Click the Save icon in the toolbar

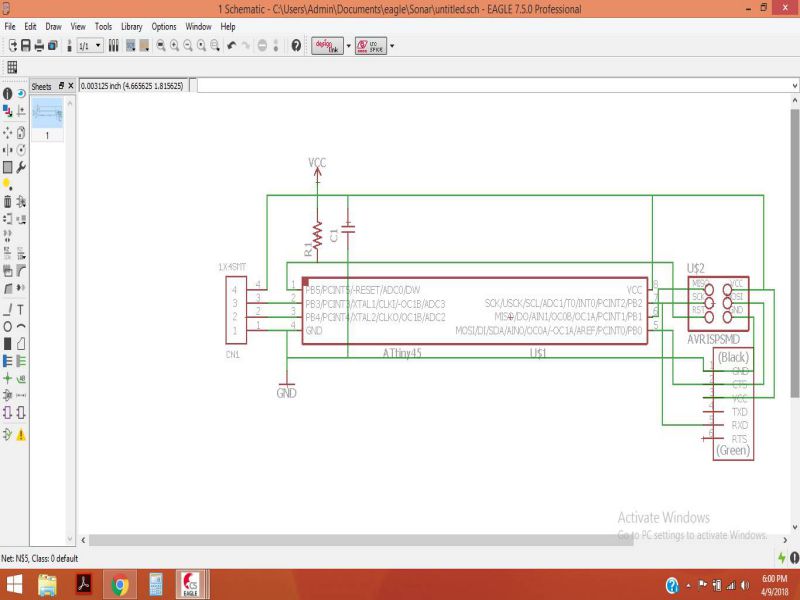click(x=25, y=46)
